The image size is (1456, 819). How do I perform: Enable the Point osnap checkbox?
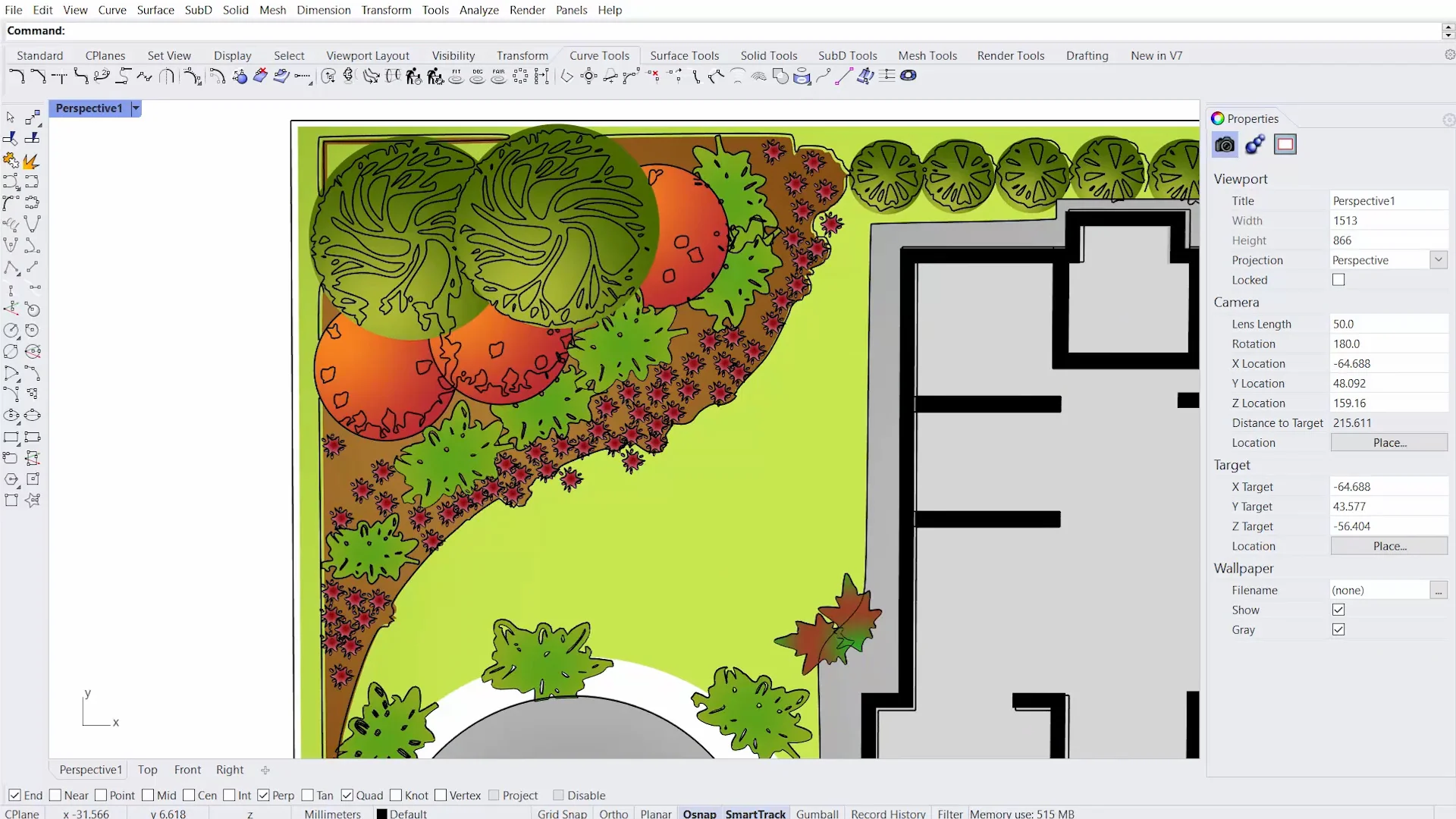pos(100,795)
